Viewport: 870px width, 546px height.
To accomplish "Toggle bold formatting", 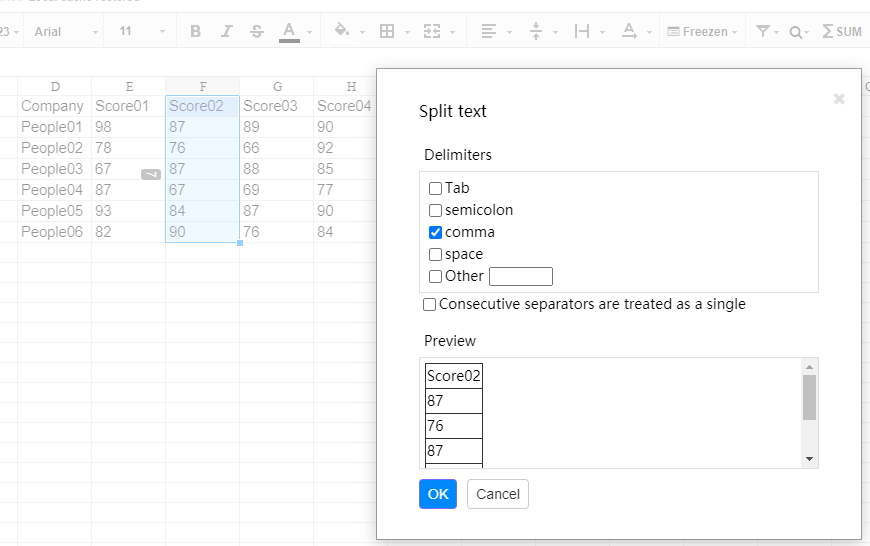I will (x=195, y=32).
